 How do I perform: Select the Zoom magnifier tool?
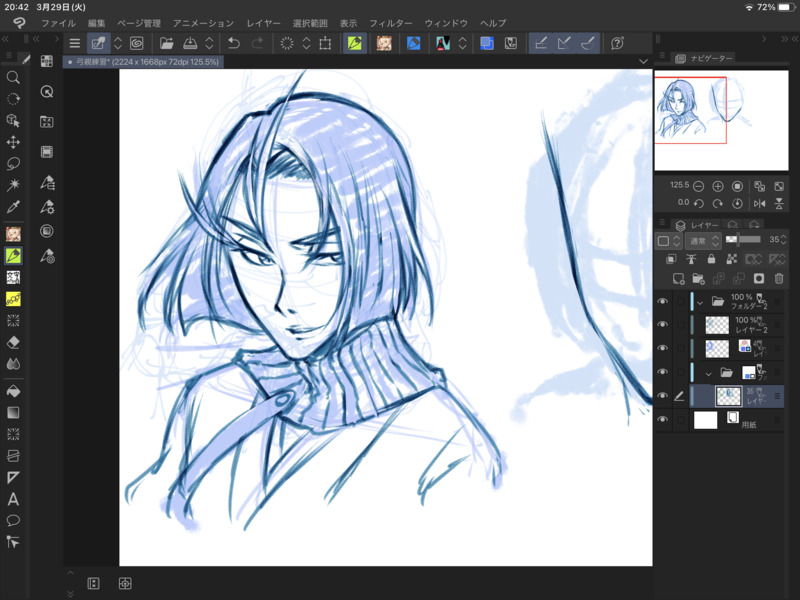[x=13, y=77]
